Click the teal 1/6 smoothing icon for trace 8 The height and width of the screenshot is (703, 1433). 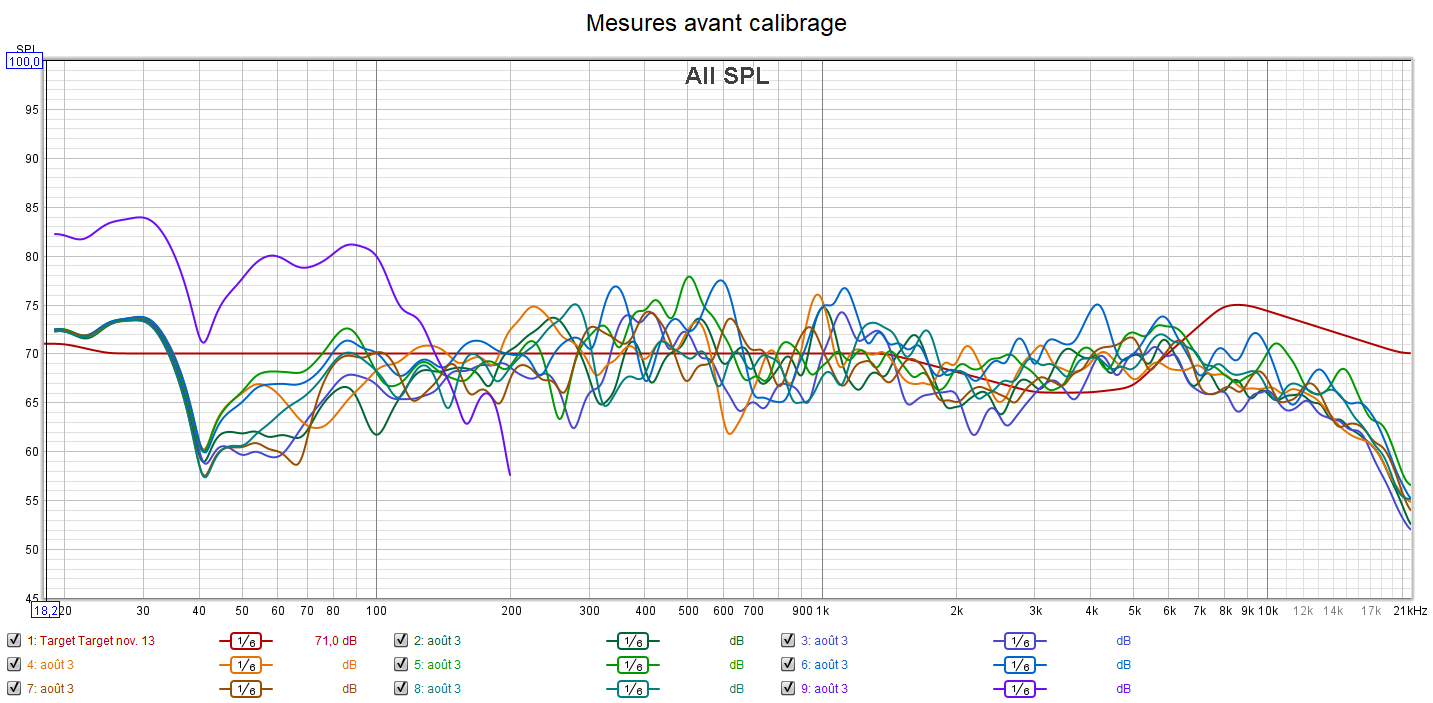coord(633,689)
